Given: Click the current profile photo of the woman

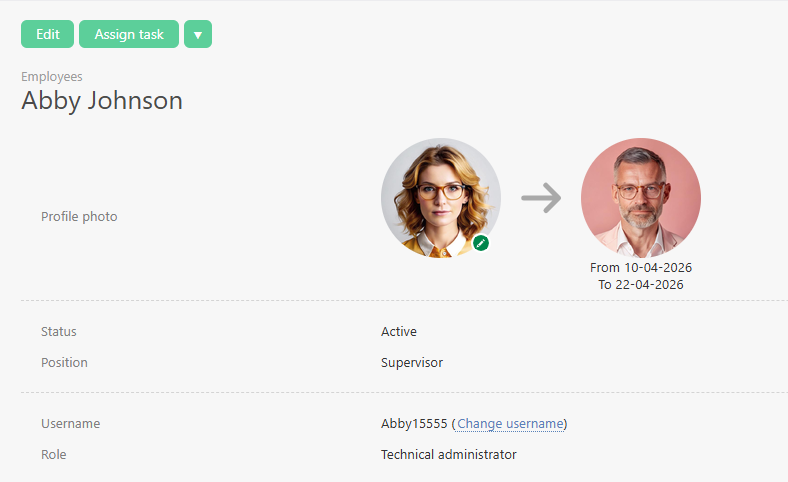Looking at the screenshot, I should (x=440, y=197).
